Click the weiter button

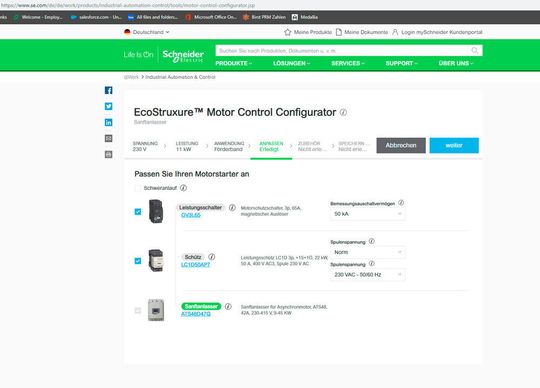coord(454,145)
